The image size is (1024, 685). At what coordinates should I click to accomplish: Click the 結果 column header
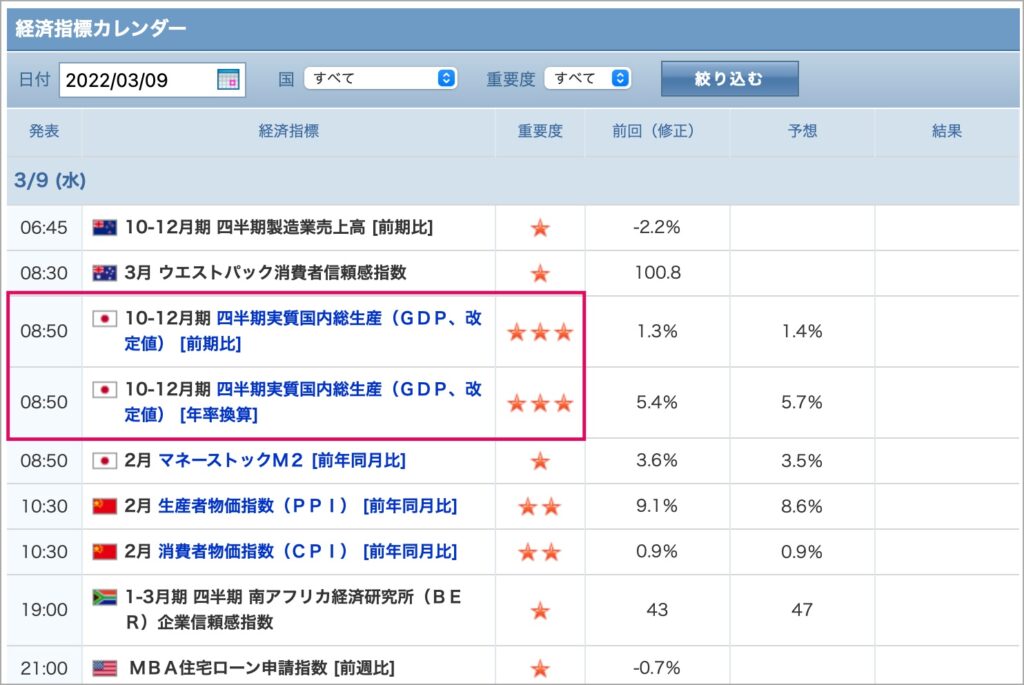947,131
